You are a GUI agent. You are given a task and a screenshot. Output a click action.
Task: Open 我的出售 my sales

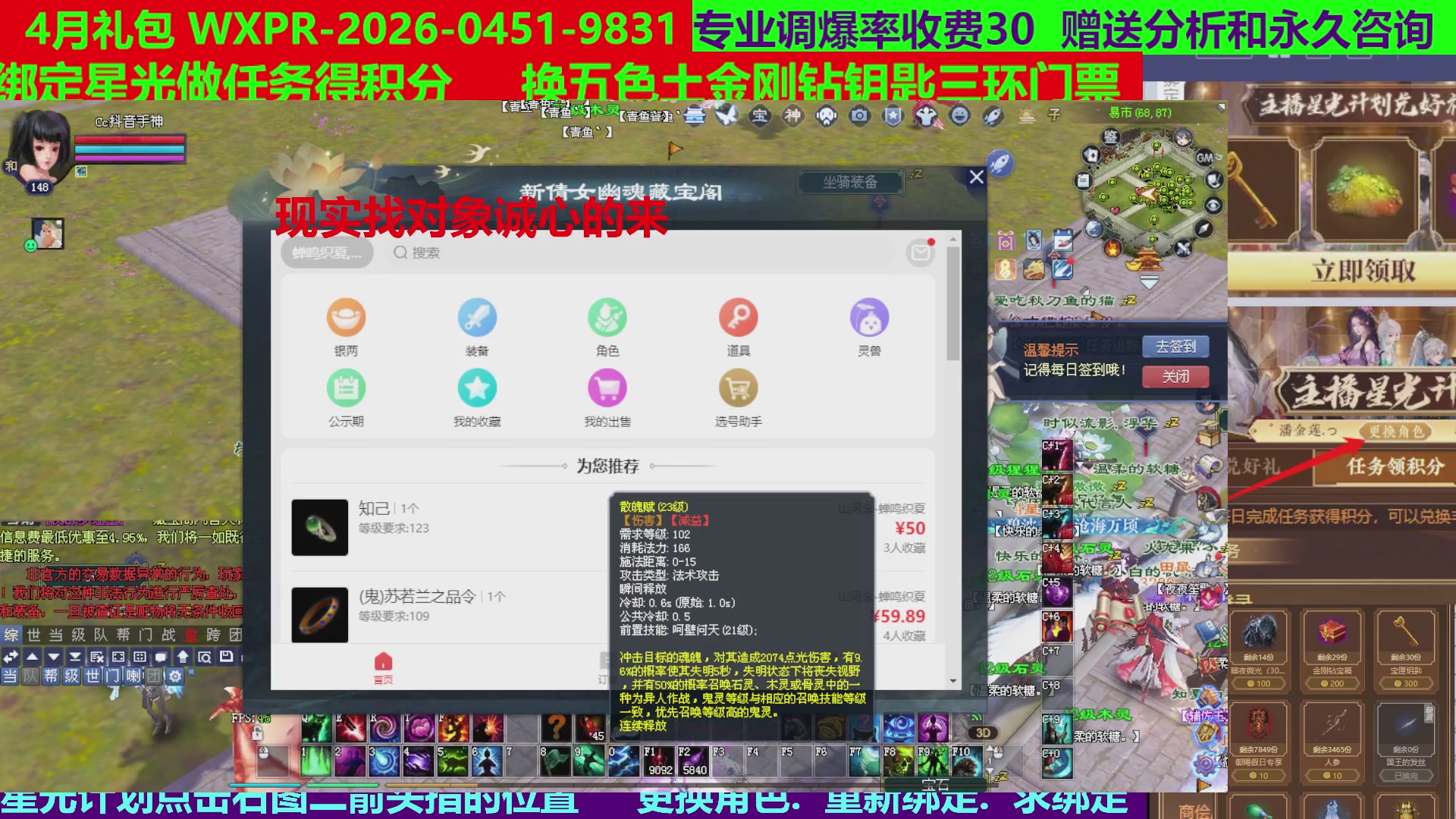pos(607,398)
